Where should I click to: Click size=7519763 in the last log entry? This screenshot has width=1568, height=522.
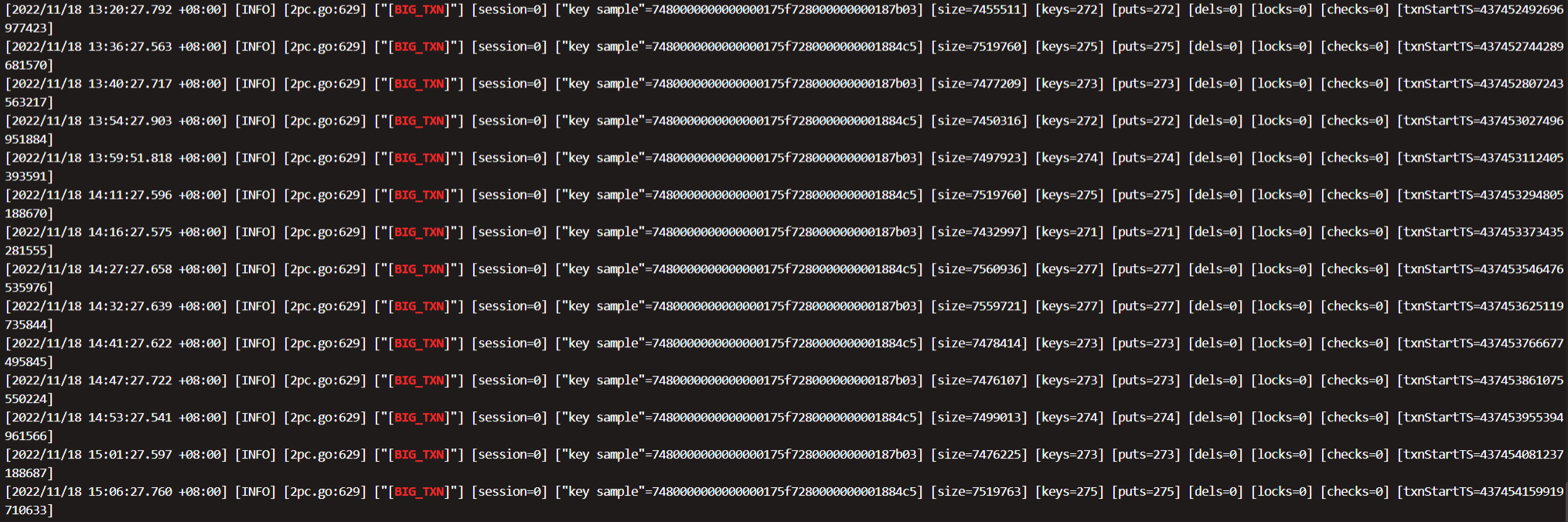click(979, 492)
